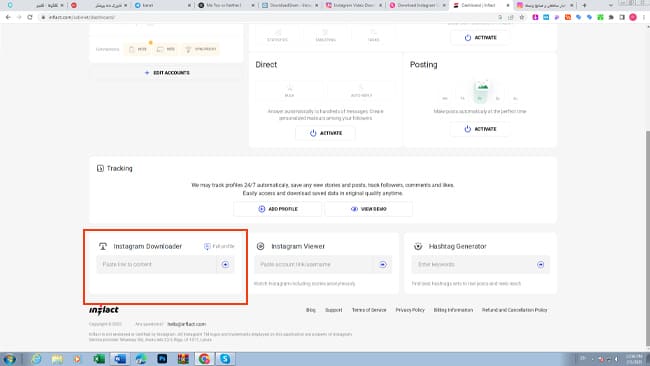The width and height of the screenshot is (650, 366).
Task: Open the Support footer link
Action: click(x=334, y=310)
